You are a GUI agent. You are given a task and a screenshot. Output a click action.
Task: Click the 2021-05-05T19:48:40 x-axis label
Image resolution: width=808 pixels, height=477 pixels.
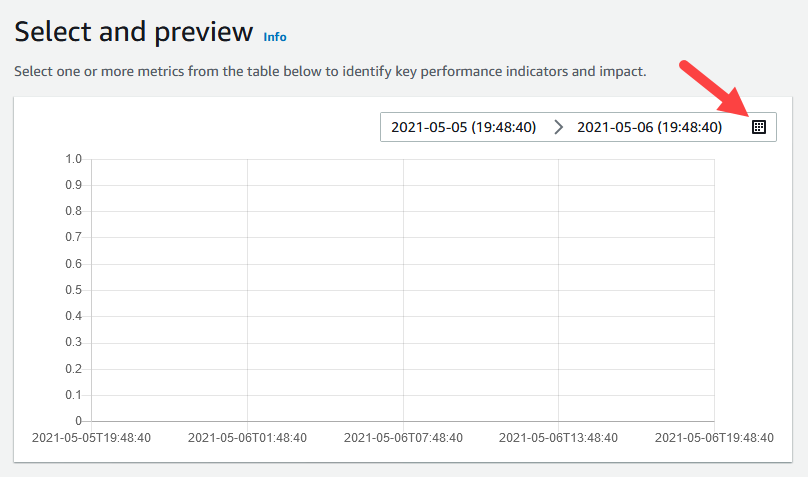pos(91,438)
